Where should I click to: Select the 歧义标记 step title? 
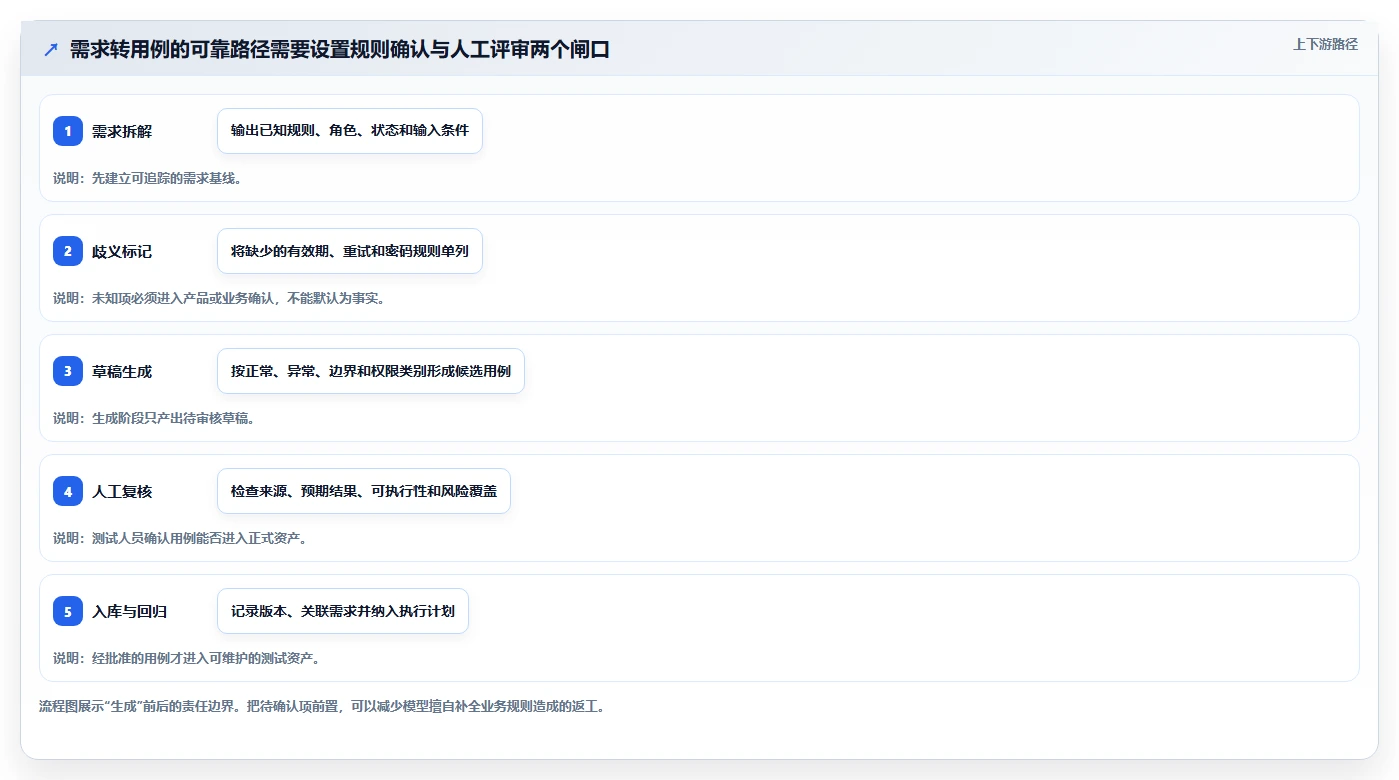[x=122, y=251]
